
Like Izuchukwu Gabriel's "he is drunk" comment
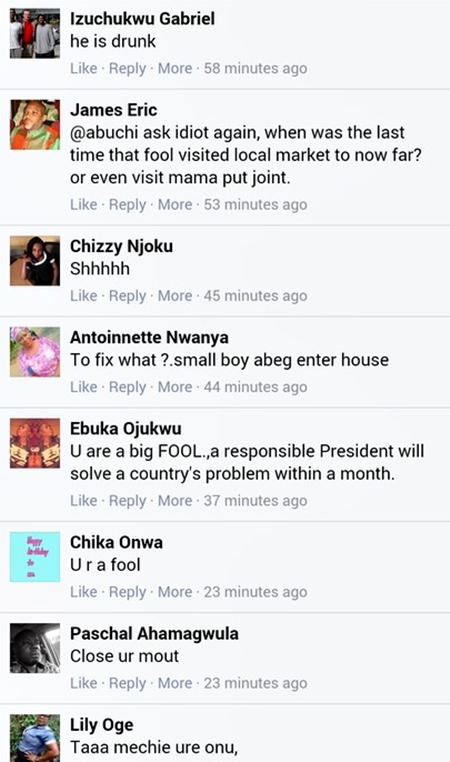84,69
